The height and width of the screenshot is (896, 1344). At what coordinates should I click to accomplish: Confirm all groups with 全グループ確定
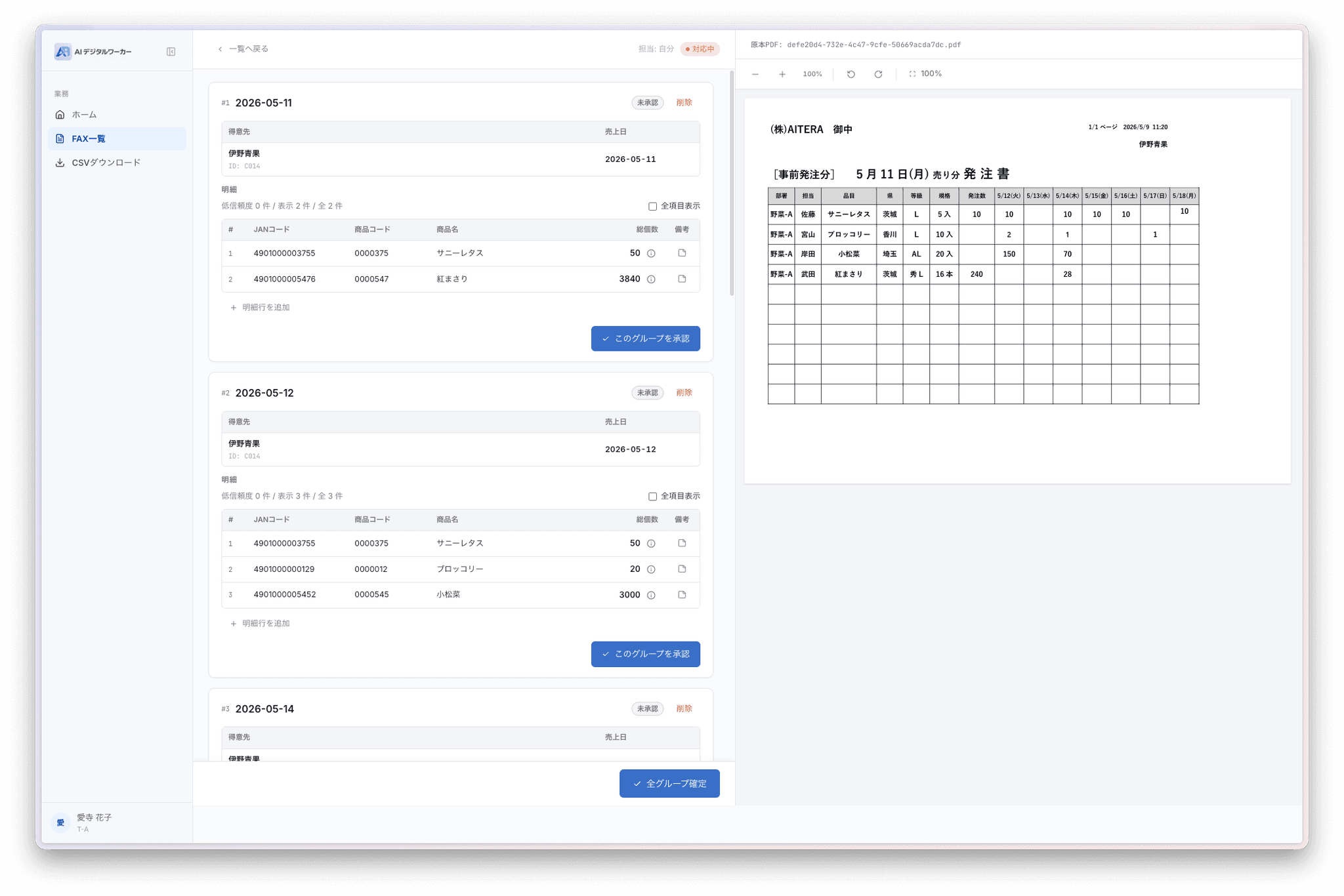(x=669, y=784)
